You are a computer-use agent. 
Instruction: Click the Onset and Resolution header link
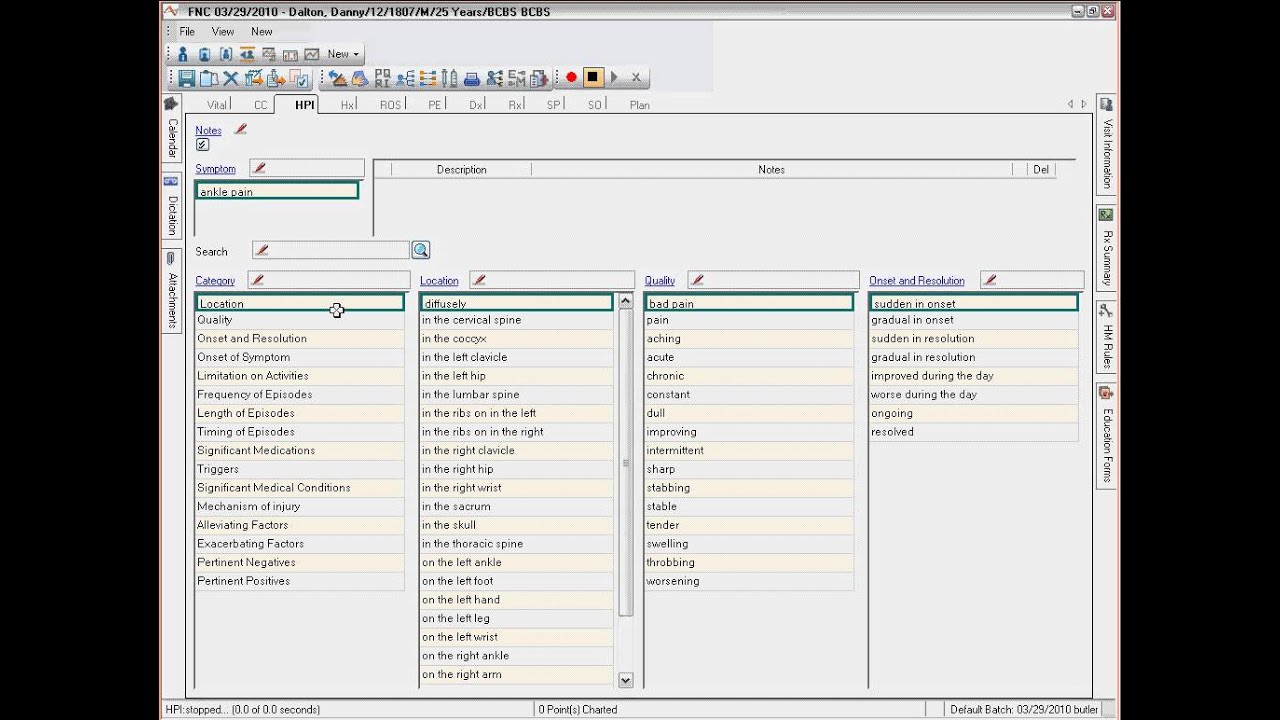click(917, 281)
